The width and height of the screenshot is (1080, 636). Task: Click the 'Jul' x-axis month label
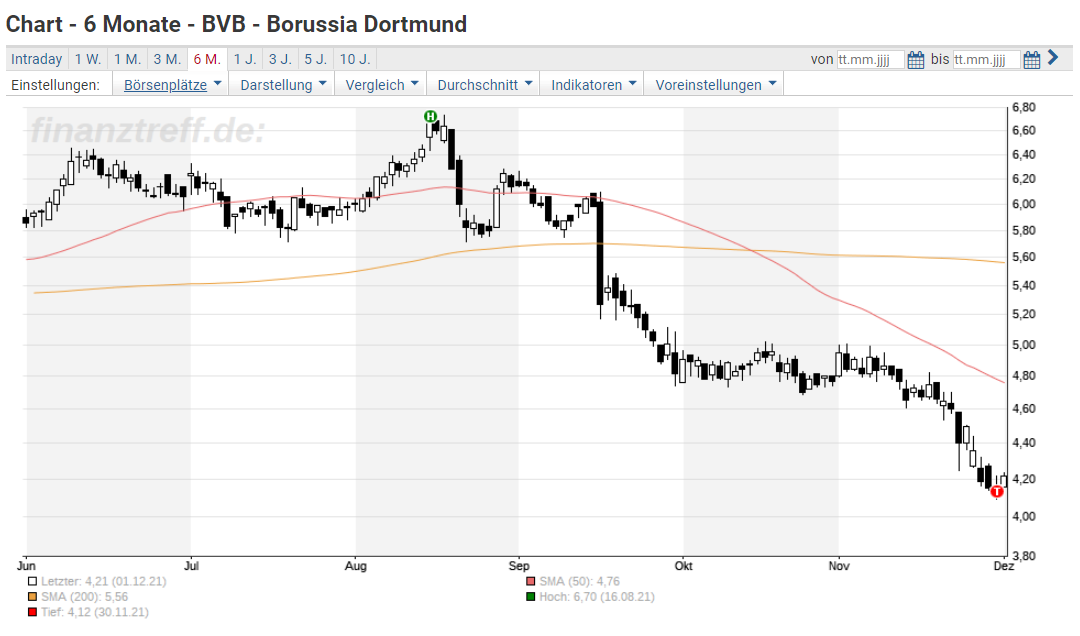tap(191, 566)
